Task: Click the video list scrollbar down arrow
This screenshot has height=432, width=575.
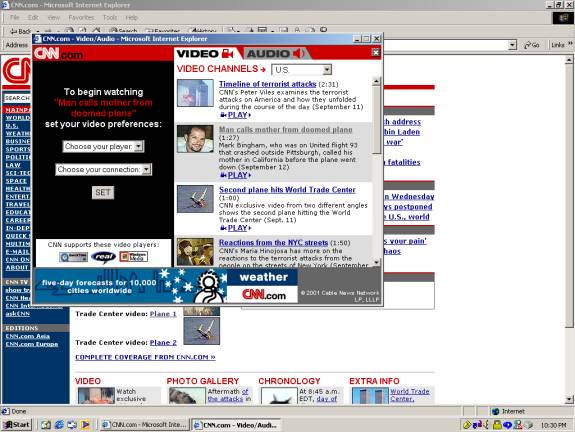Action: click(376, 262)
